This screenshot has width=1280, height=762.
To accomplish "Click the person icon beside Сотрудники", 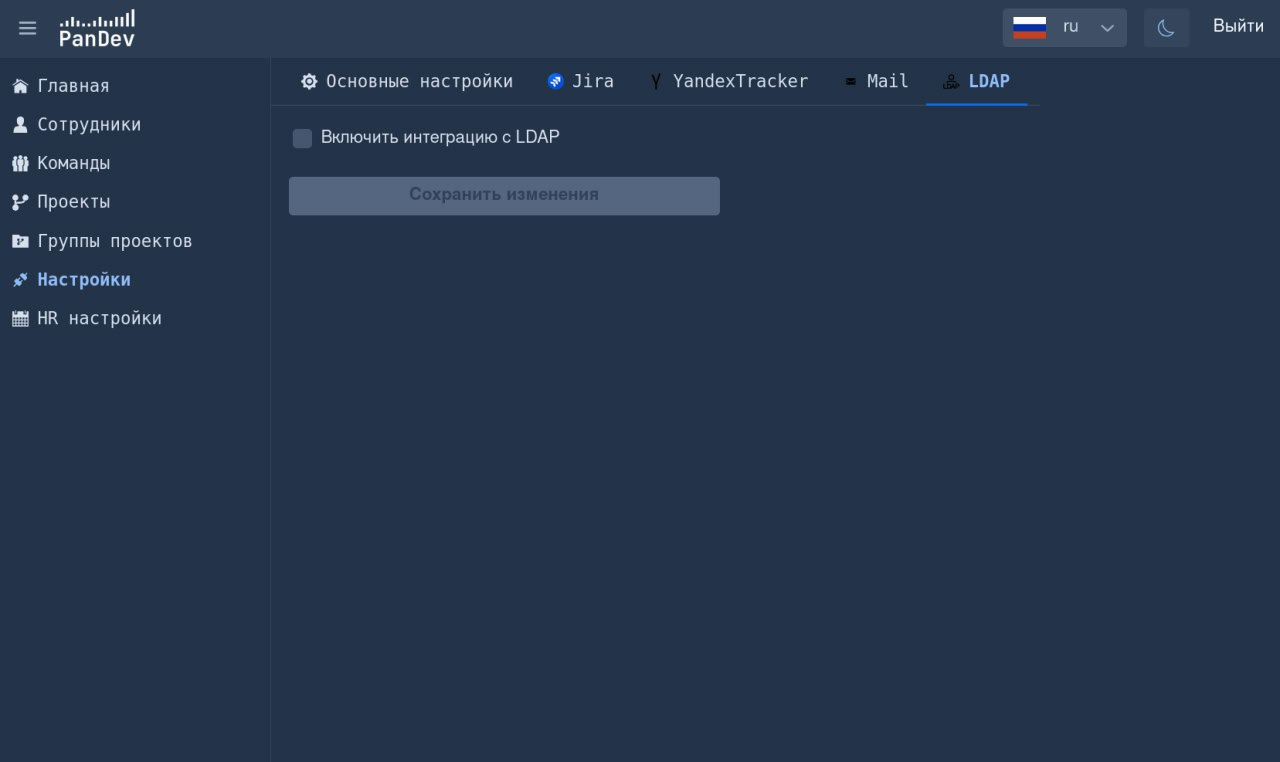I will 20,124.
